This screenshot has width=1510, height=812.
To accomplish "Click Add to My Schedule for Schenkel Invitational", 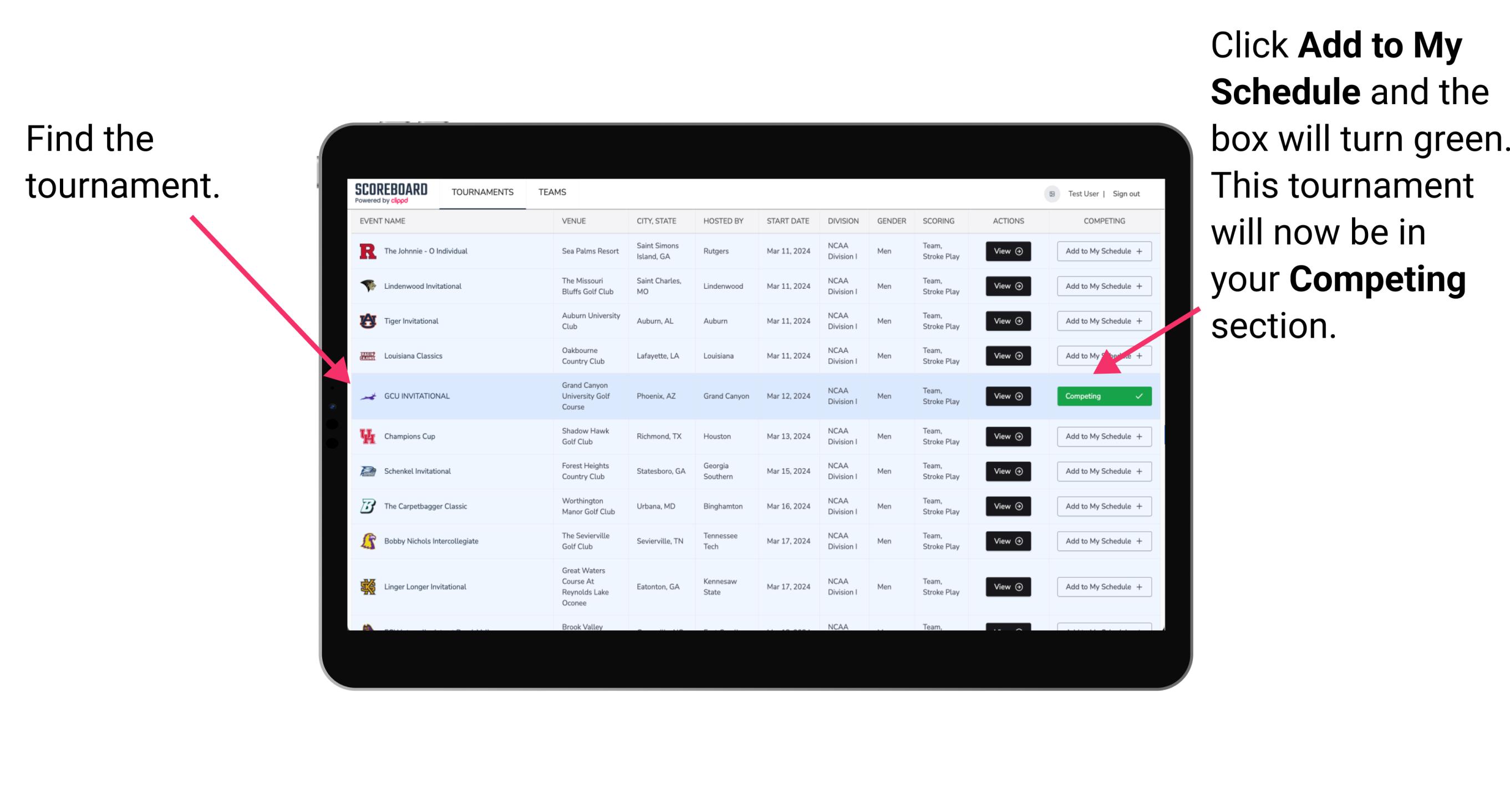I will coord(1102,471).
